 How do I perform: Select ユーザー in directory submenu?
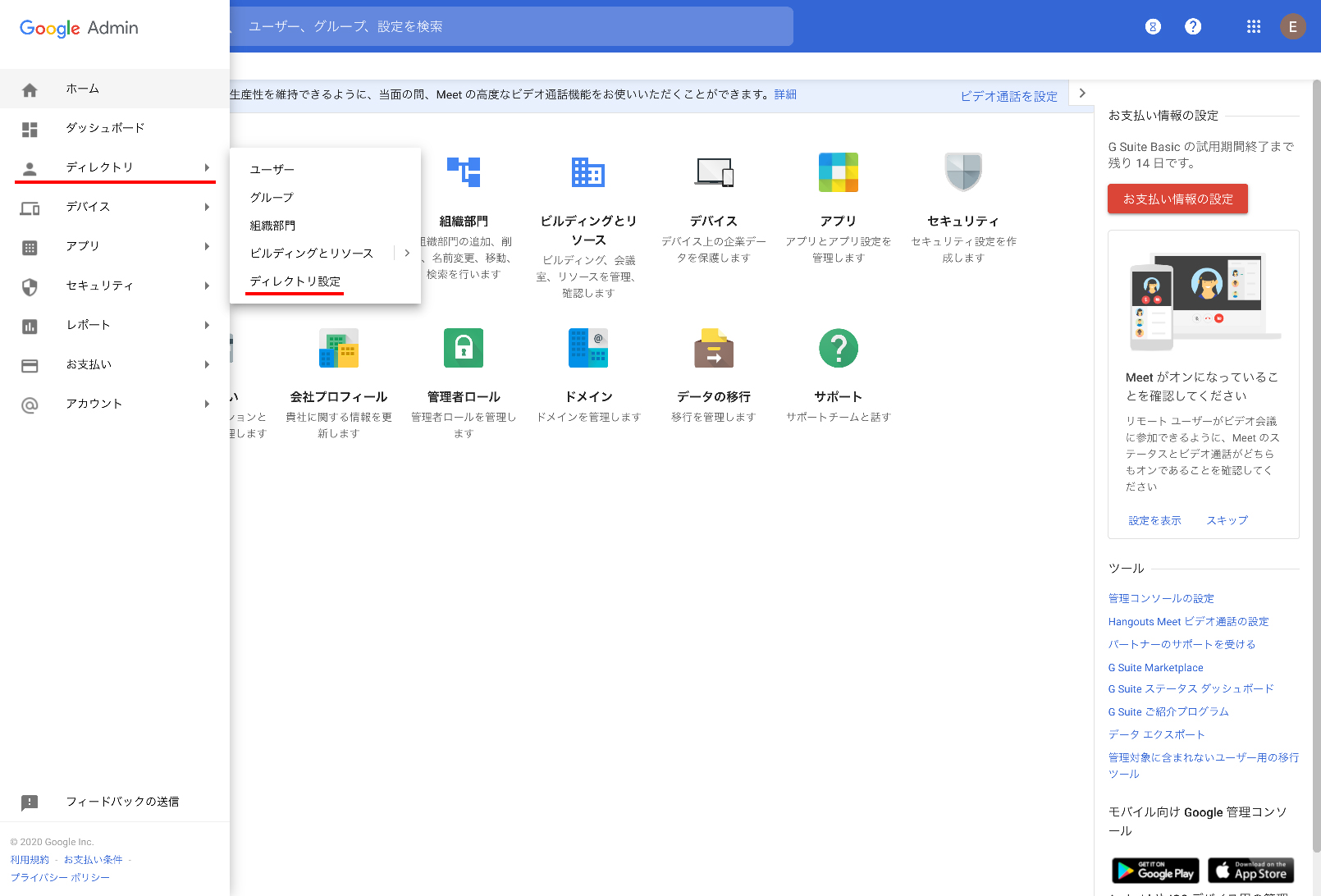272,170
